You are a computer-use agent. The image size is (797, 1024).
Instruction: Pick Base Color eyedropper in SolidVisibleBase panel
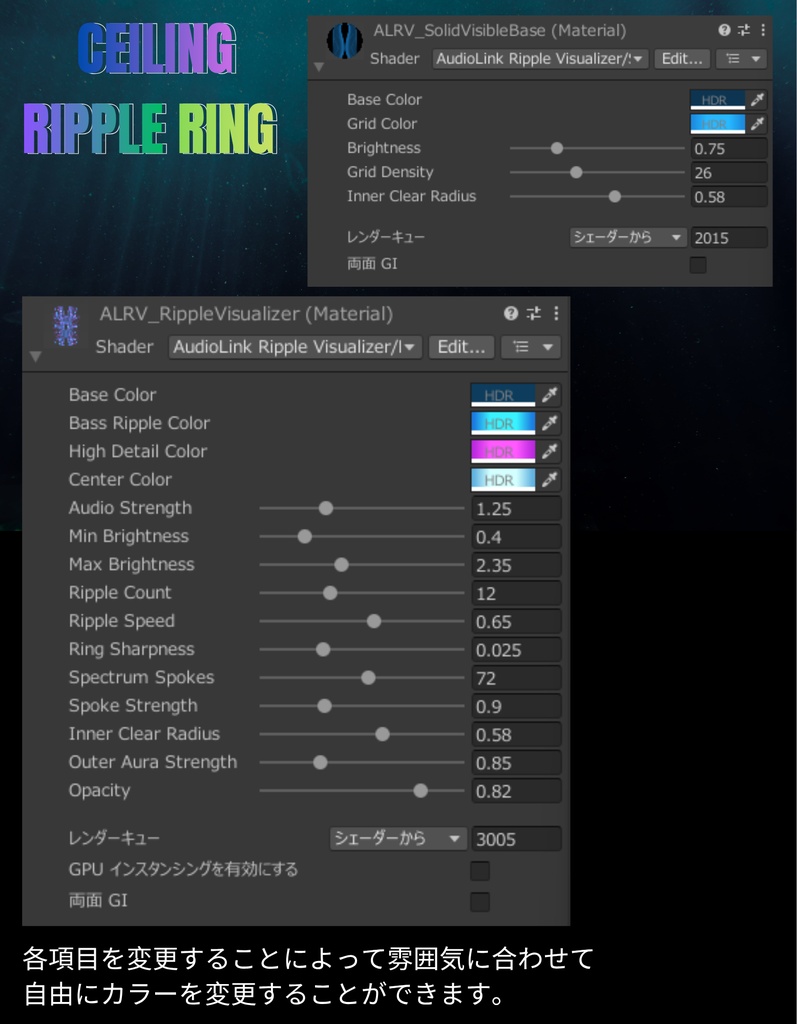757,100
